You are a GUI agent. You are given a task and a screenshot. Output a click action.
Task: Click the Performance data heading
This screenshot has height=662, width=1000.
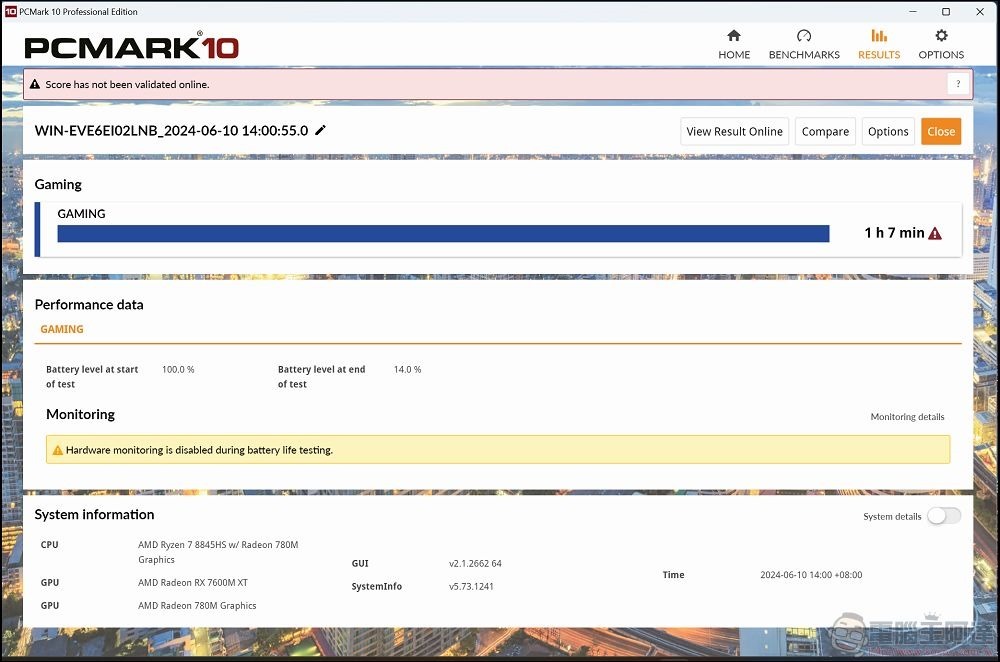tap(89, 305)
